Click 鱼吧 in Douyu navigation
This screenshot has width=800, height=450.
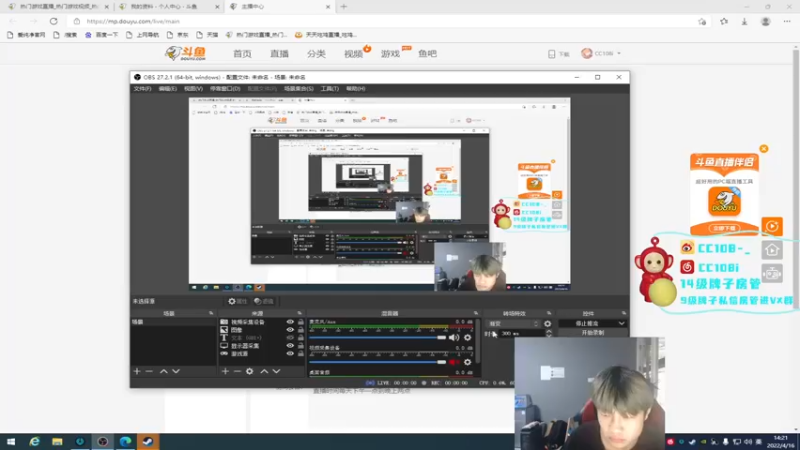click(x=428, y=54)
